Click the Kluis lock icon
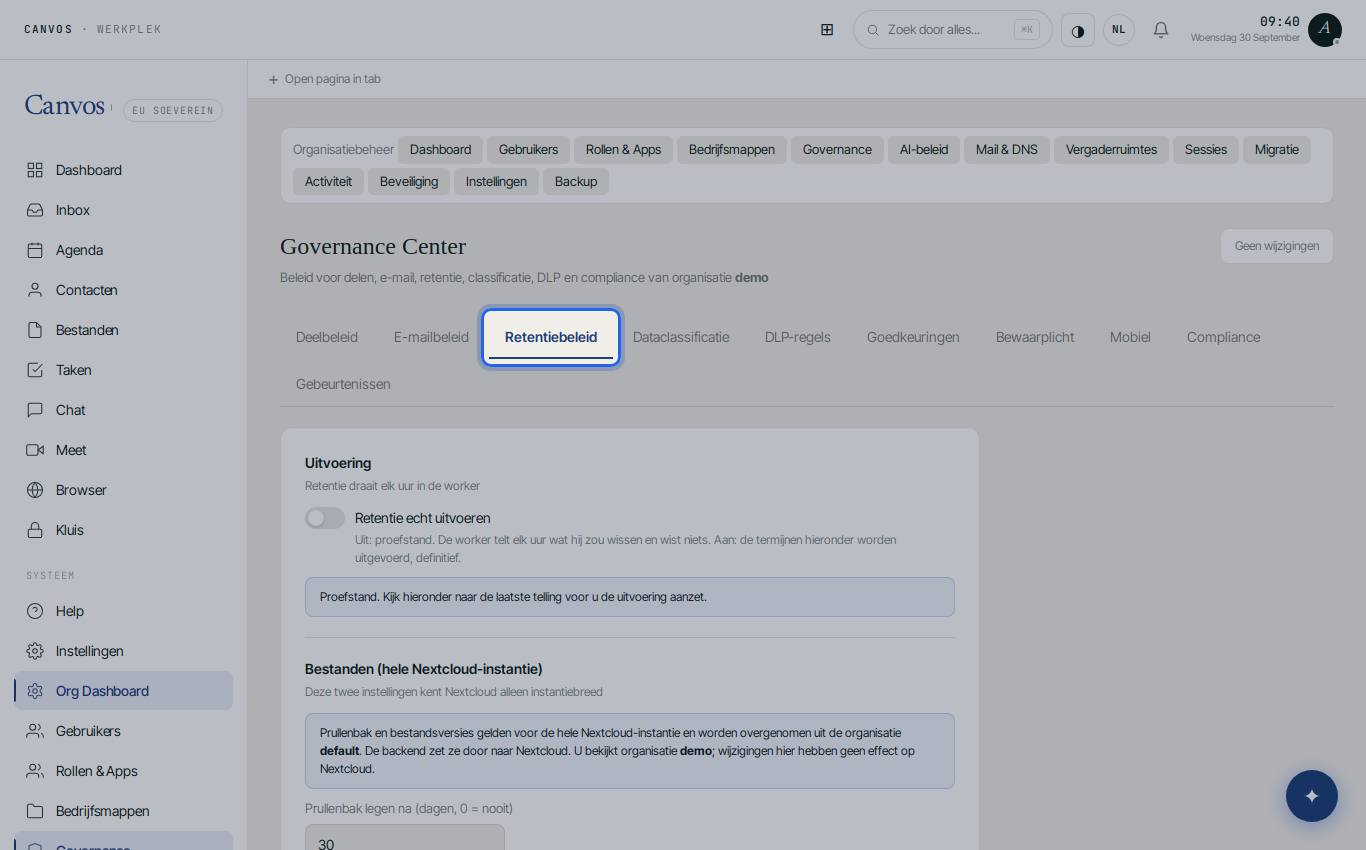Screen dimensions: 1366x850 pos(35,530)
